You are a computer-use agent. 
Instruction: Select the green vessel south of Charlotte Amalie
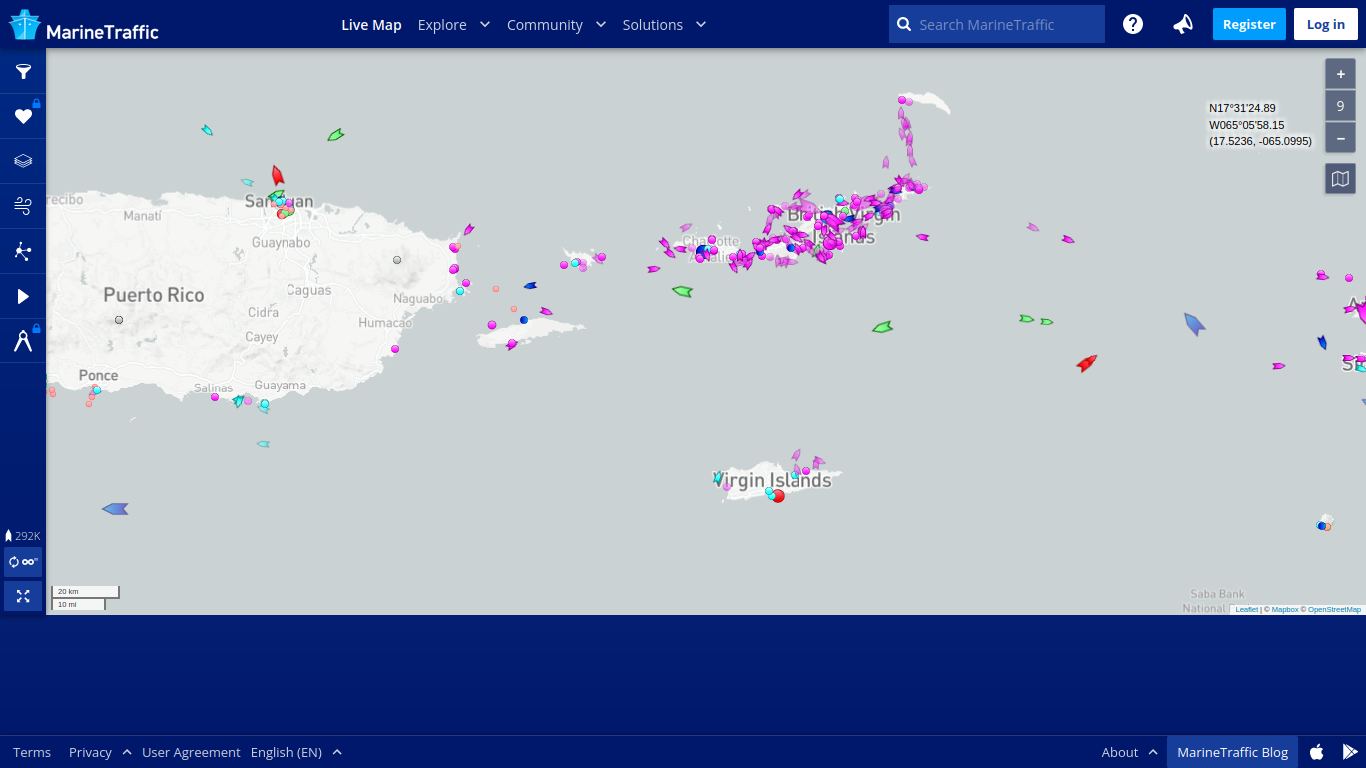pyautogui.click(x=682, y=291)
